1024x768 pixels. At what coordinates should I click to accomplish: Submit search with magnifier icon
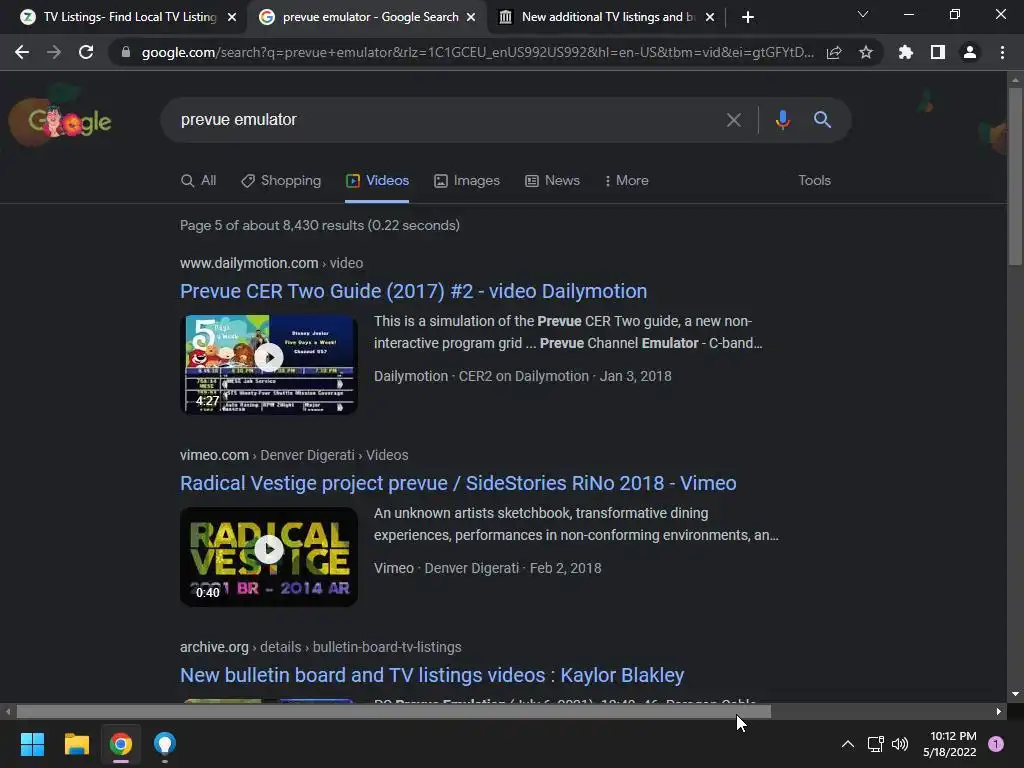(x=822, y=120)
